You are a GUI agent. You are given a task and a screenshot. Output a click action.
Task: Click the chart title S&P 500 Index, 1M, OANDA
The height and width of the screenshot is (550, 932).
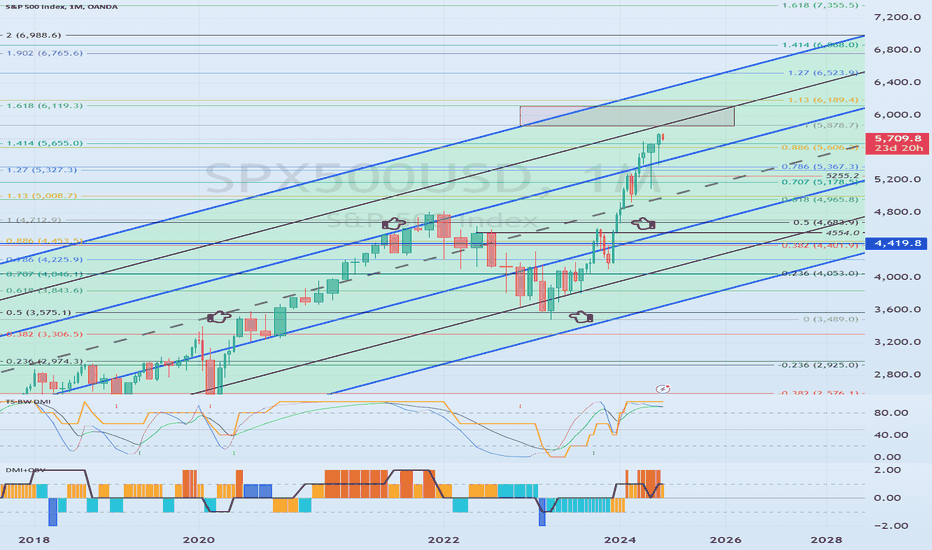[x=61, y=7]
